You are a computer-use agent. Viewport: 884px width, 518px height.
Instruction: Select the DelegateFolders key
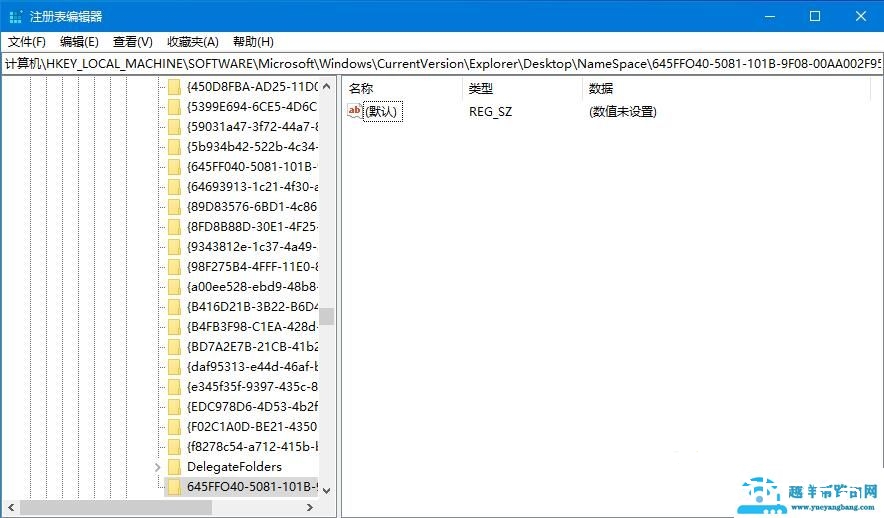pos(234,467)
